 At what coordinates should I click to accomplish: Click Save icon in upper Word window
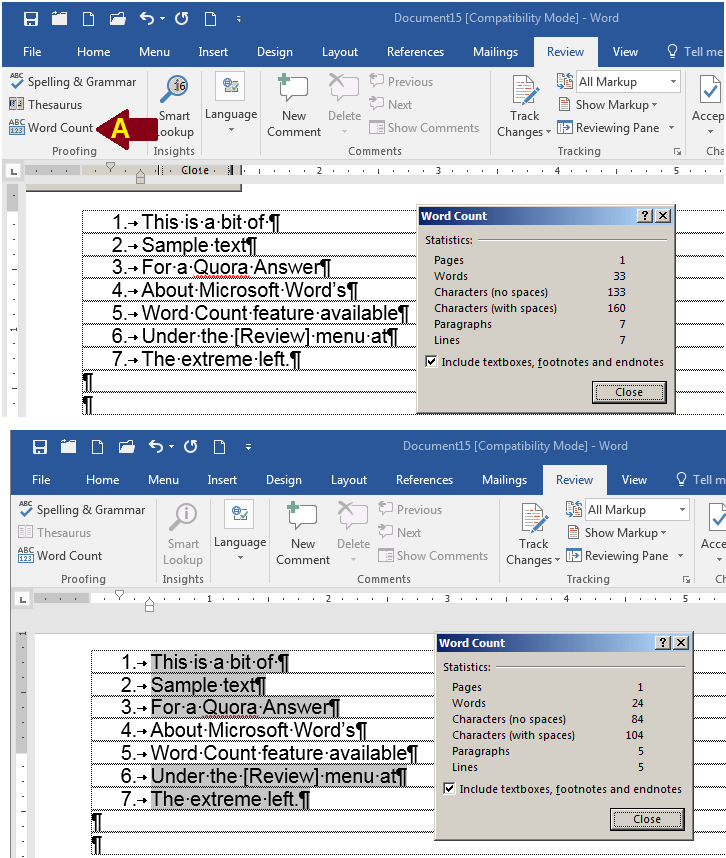31,19
